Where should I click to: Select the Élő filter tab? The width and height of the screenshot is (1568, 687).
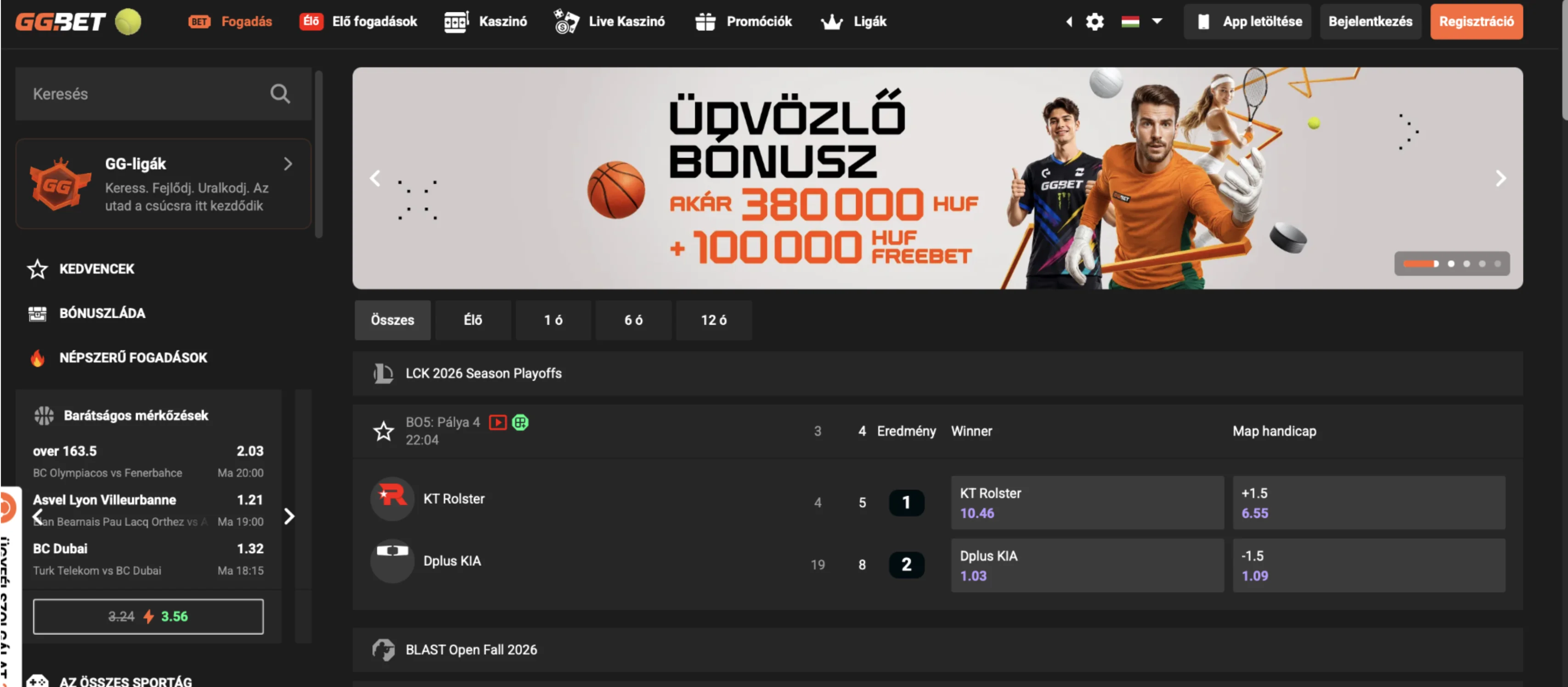(x=473, y=320)
